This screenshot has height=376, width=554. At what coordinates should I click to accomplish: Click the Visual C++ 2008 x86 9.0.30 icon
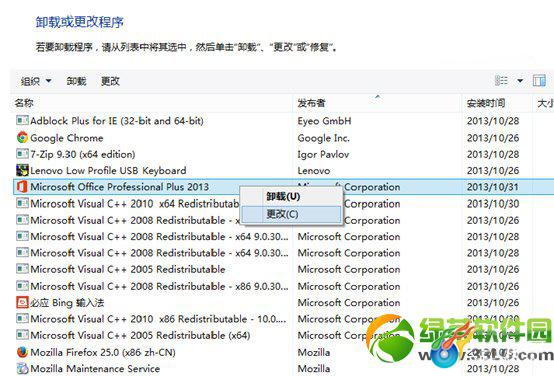coord(22,286)
